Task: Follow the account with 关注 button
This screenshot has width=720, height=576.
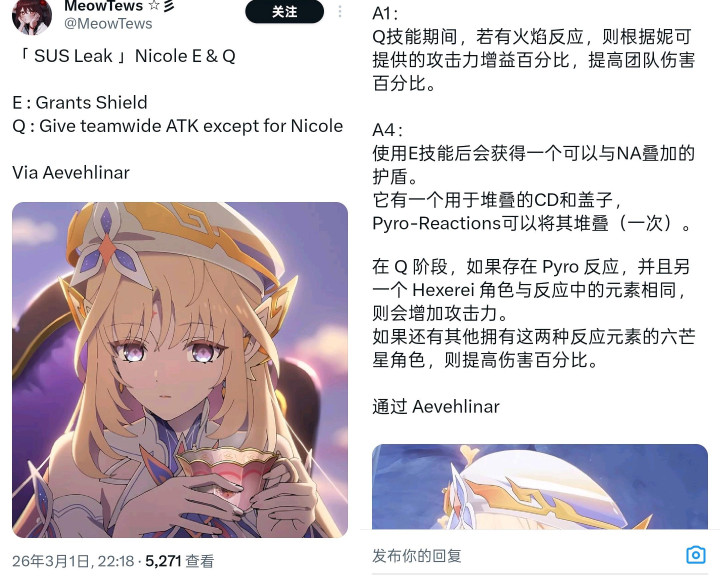Action: 285,11
